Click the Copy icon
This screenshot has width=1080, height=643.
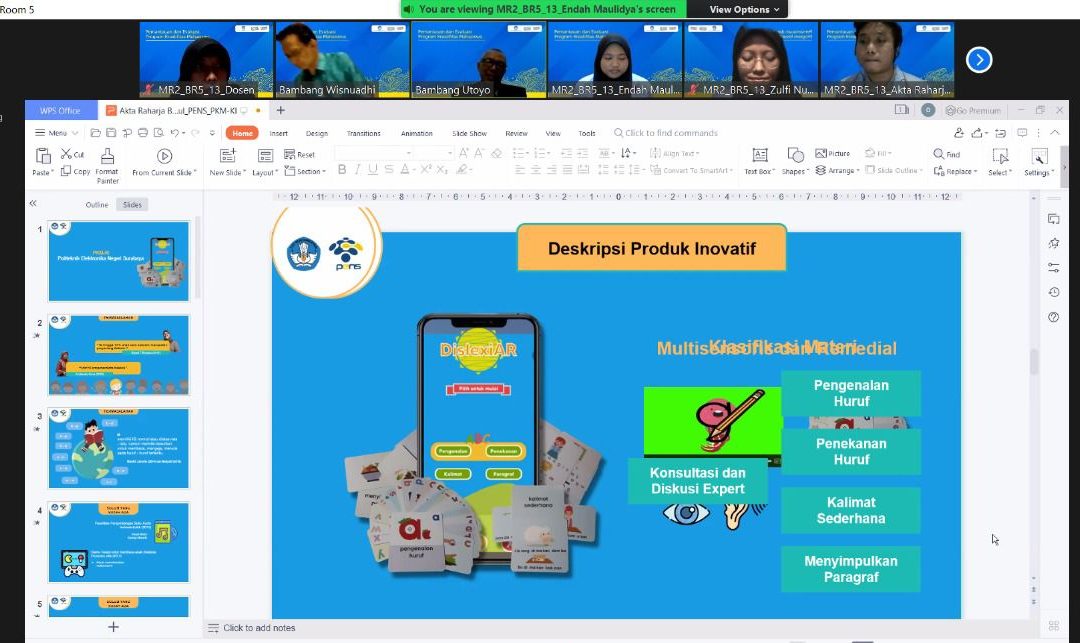point(66,171)
